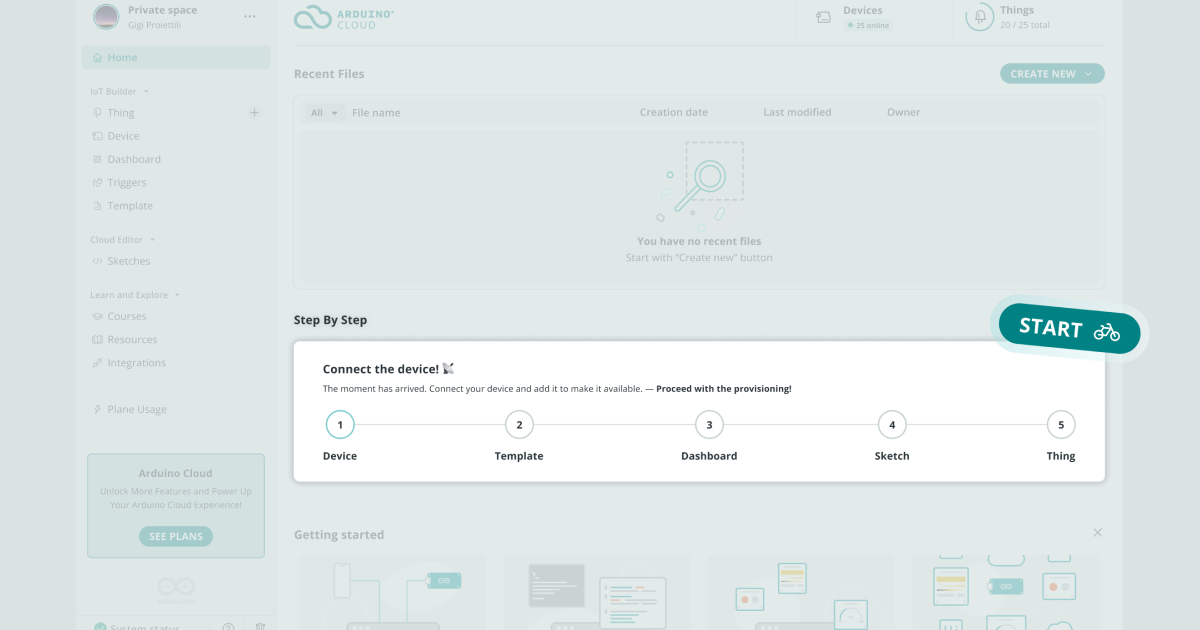This screenshot has height=630, width=1200.
Task: Click the Owner column header
Action: (903, 112)
